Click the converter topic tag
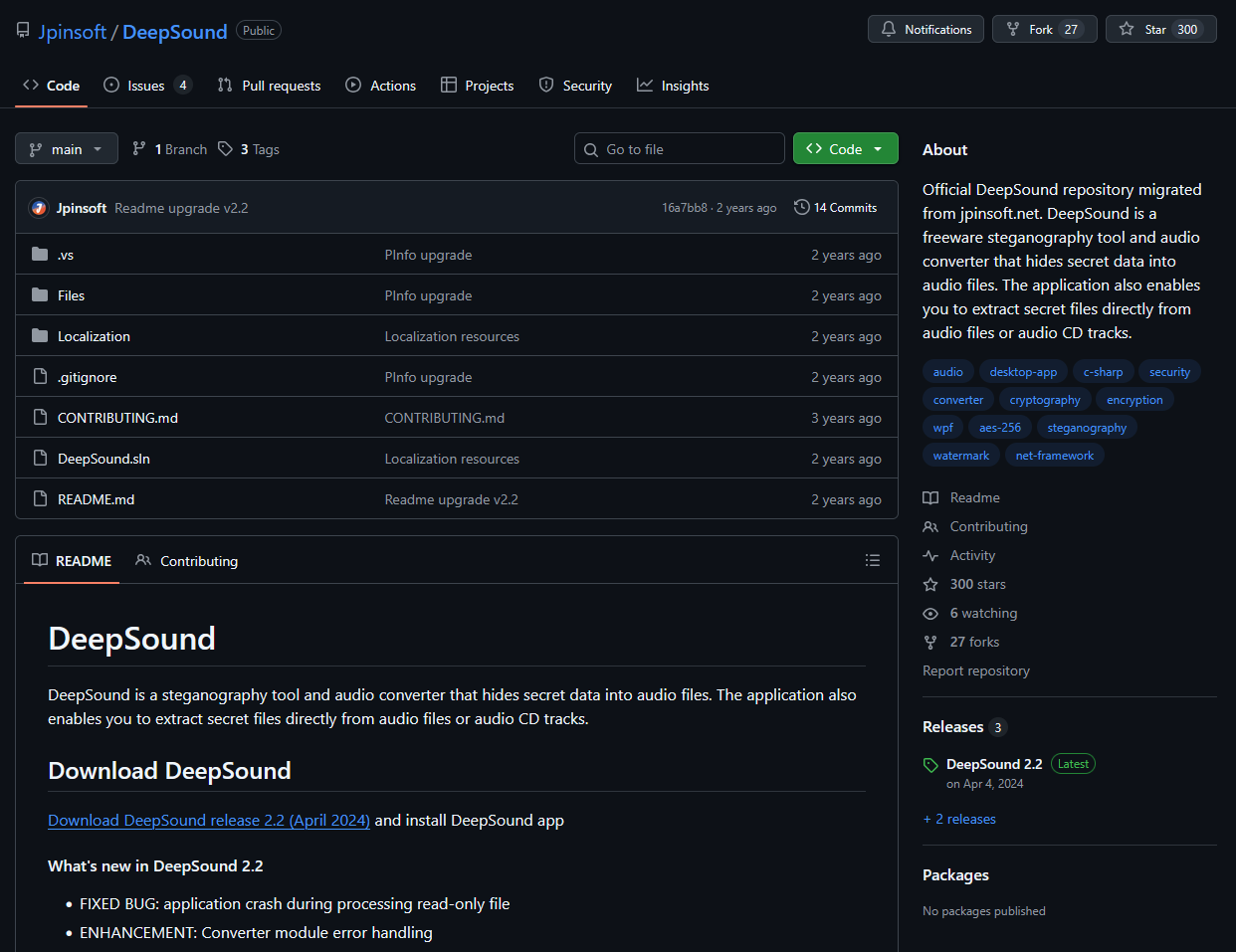 958,400
